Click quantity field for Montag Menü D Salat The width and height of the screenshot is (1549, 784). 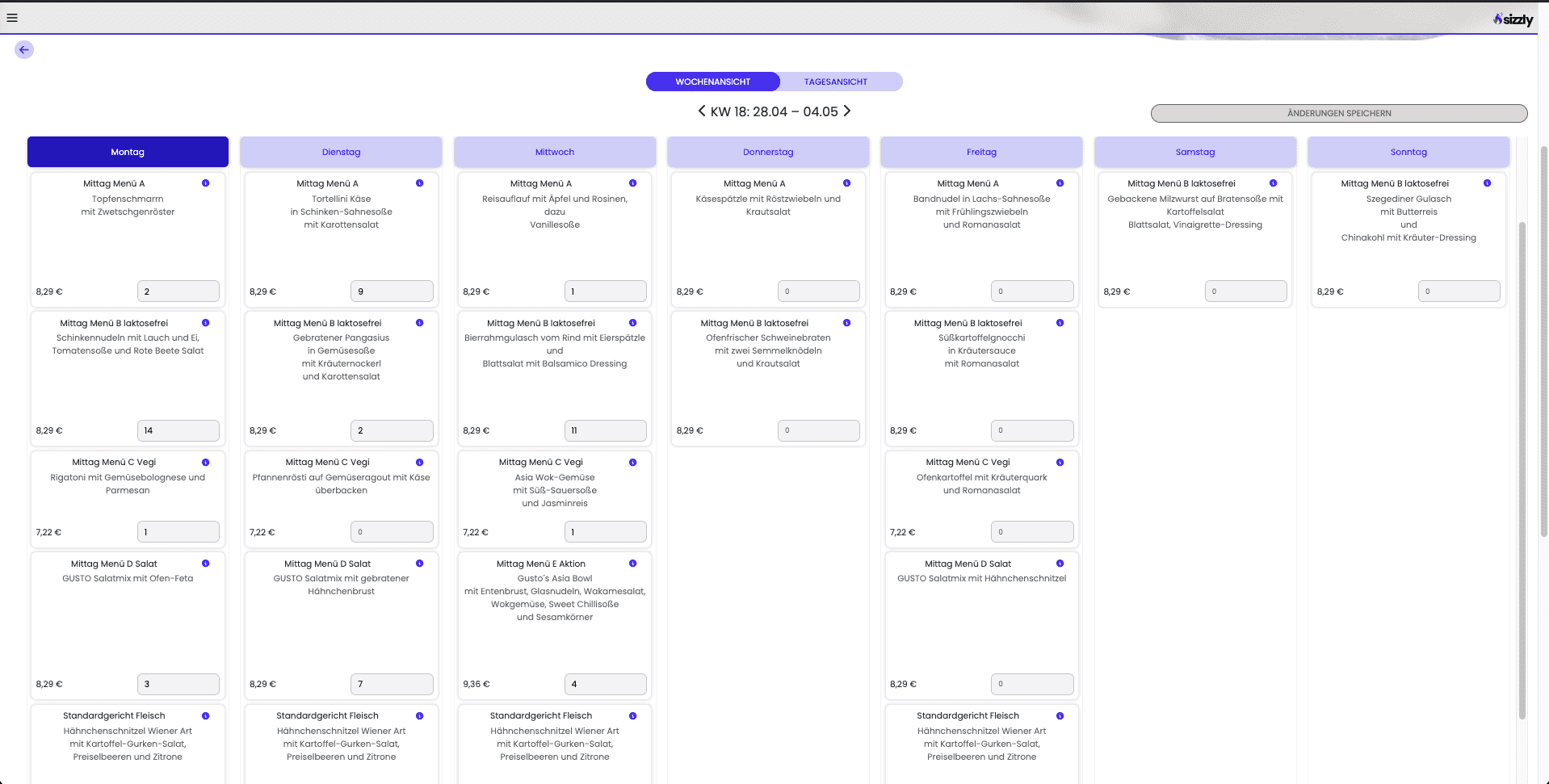tap(178, 684)
